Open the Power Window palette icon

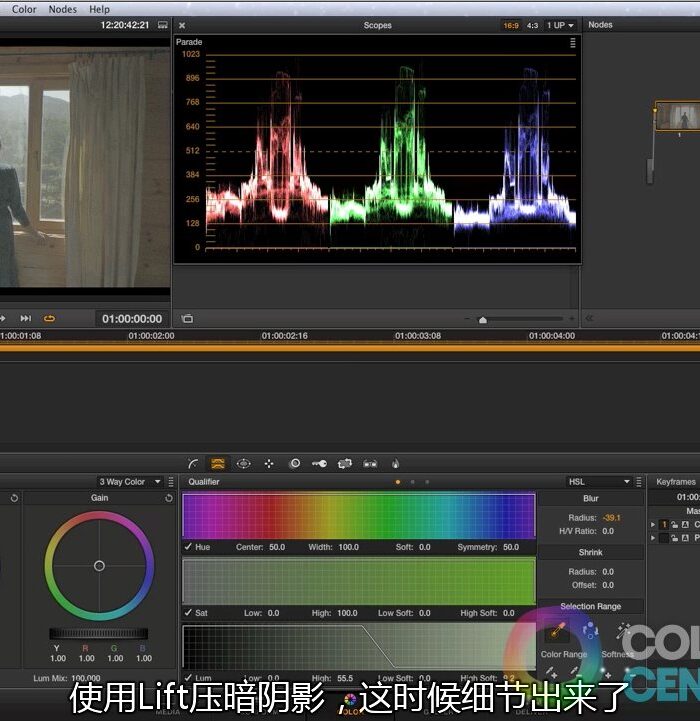(x=244, y=464)
